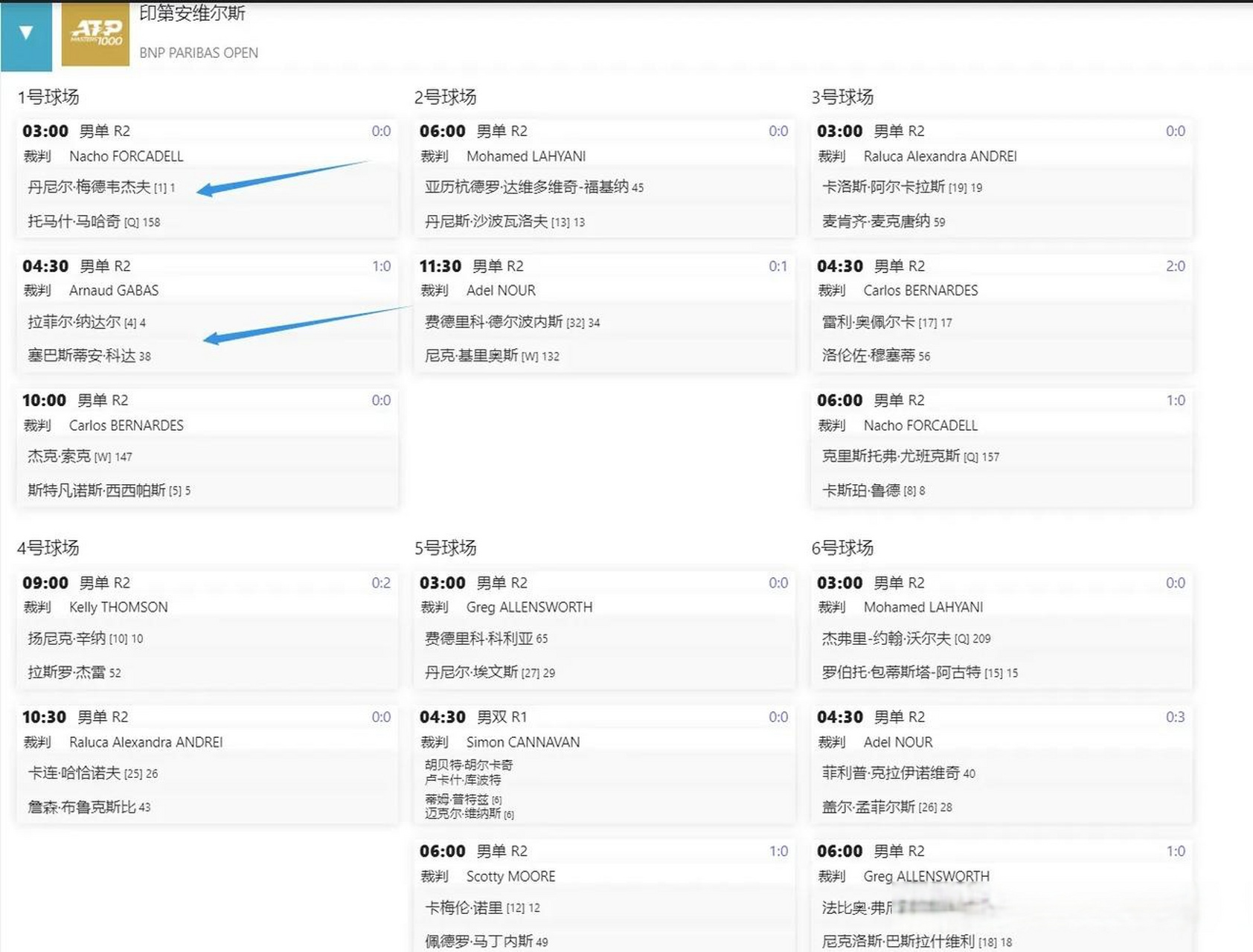This screenshot has height=952, width=1253.
Task: Click referee Raluca Alexandra ANDREI on court 3
Action: [940, 156]
